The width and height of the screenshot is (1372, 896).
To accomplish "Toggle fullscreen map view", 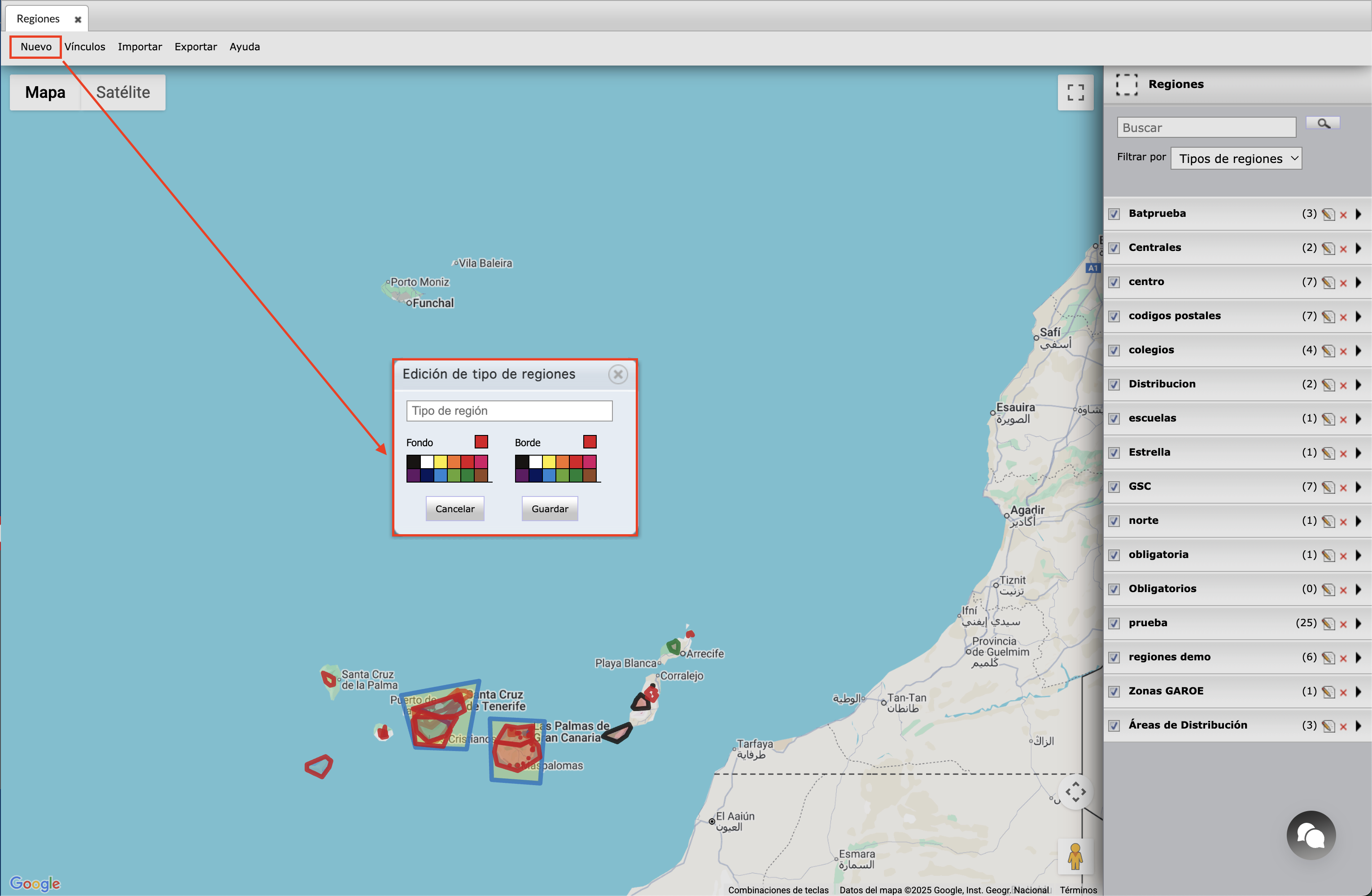I will pyautogui.click(x=1075, y=92).
